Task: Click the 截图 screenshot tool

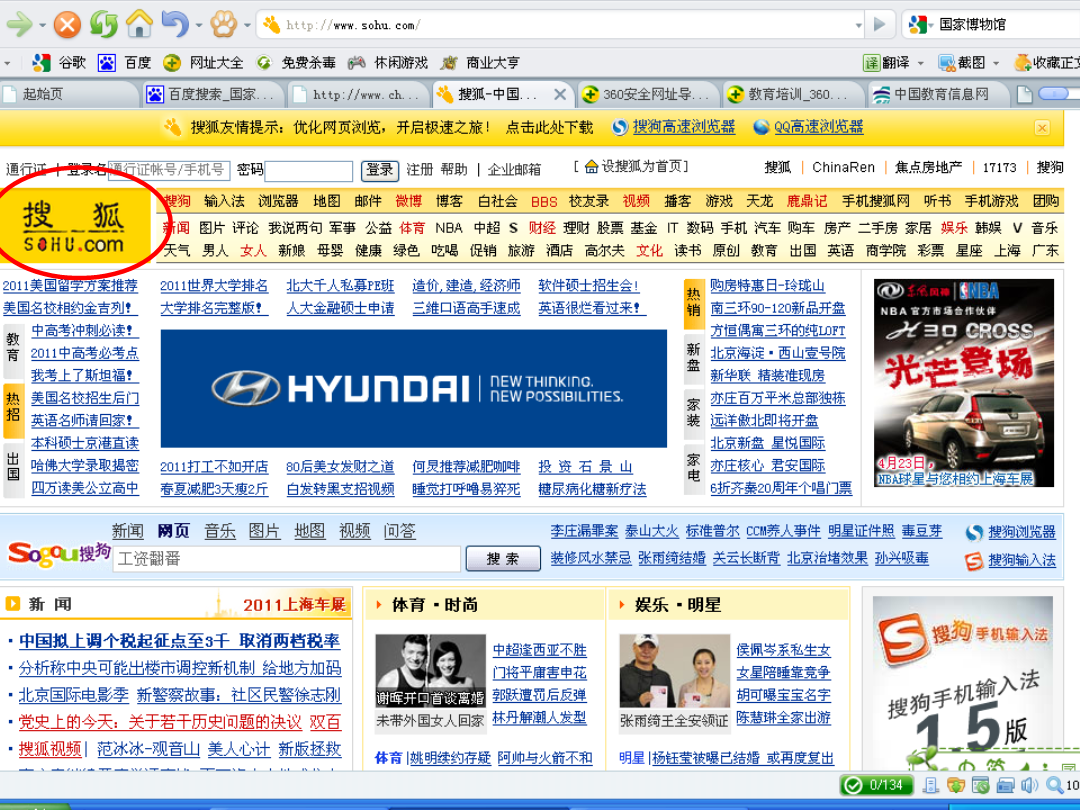Action: tap(962, 63)
